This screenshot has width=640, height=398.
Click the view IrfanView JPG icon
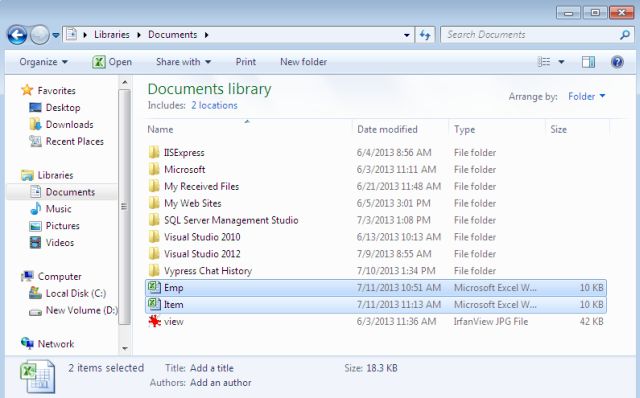154,322
